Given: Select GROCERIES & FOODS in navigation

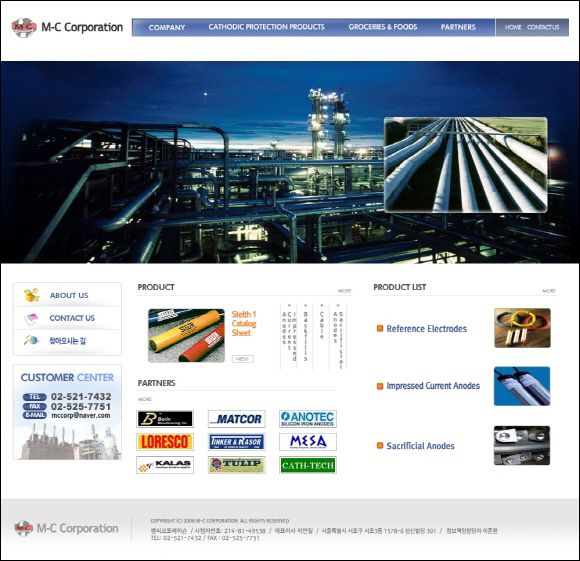Looking at the screenshot, I should [383, 27].
